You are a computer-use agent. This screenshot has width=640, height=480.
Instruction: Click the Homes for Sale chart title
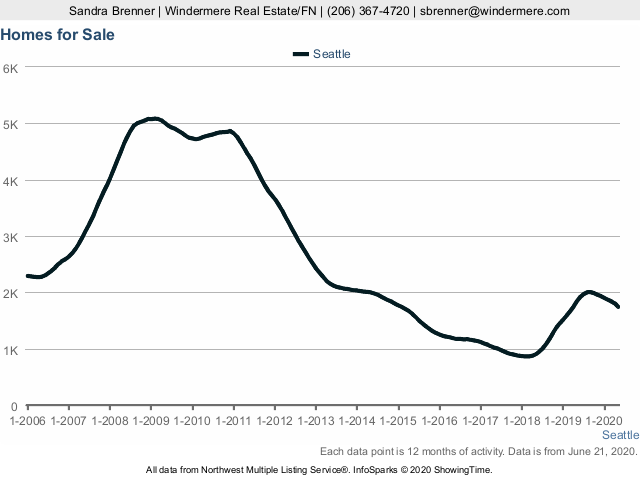pos(58,35)
